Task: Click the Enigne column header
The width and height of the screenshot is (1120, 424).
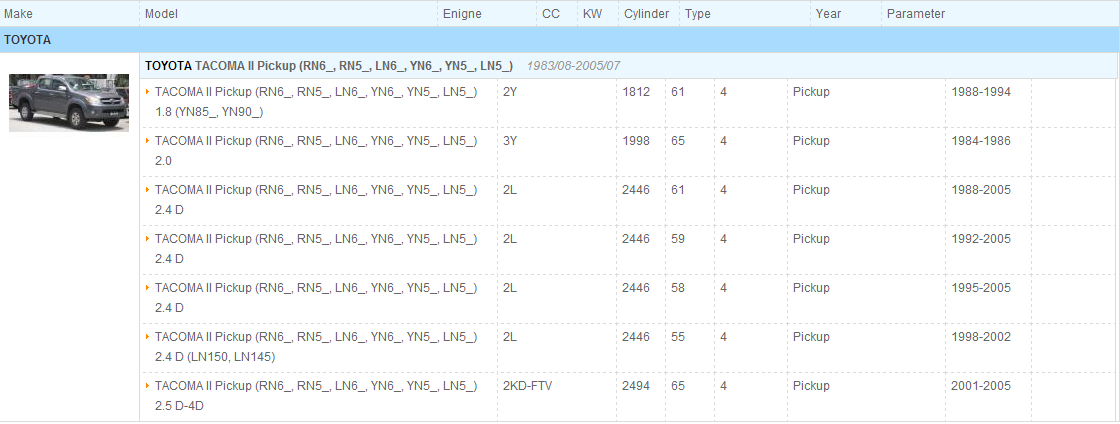Action: [x=462, y=14]
